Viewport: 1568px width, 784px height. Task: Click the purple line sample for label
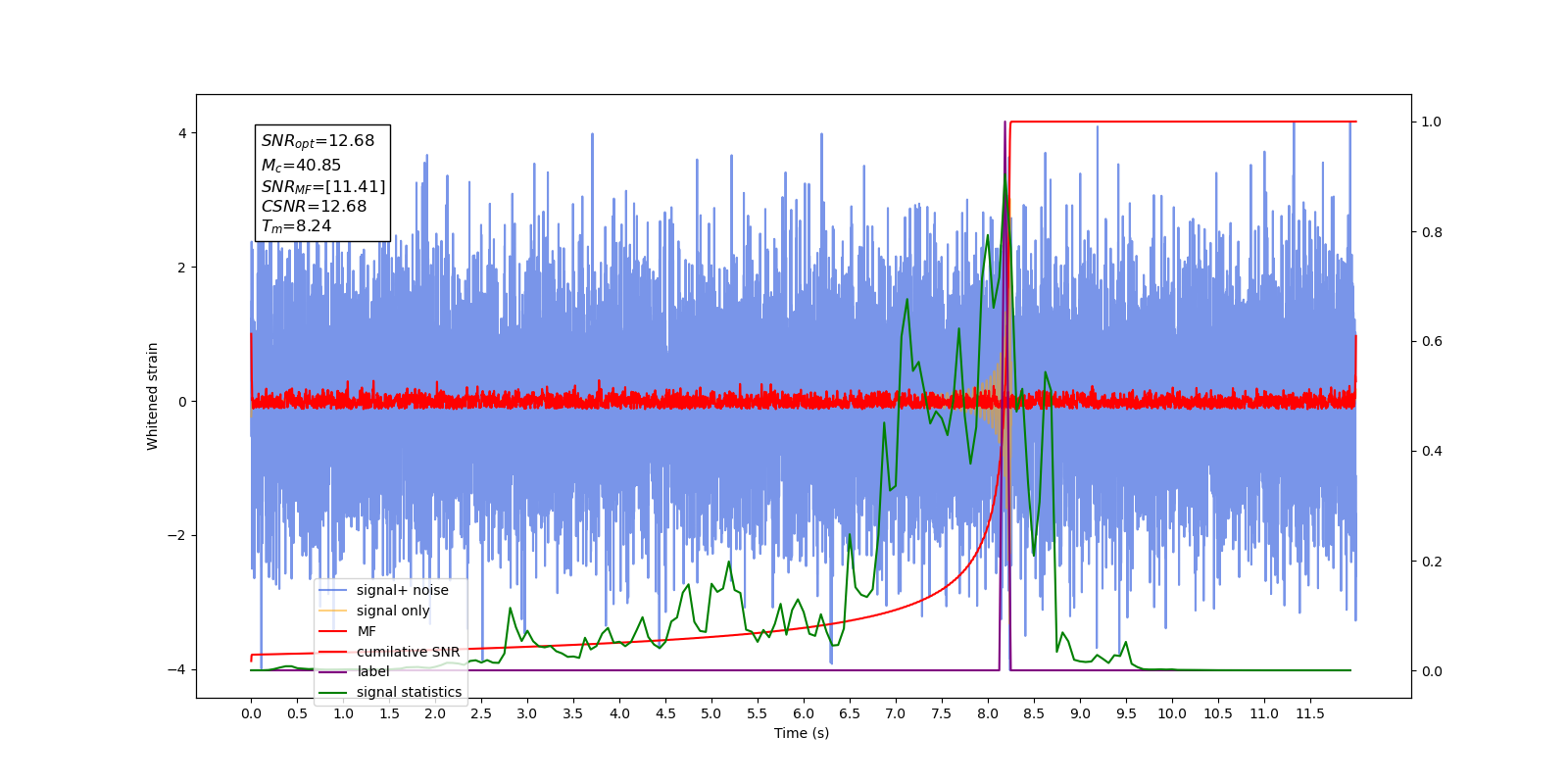coord(333,671)
